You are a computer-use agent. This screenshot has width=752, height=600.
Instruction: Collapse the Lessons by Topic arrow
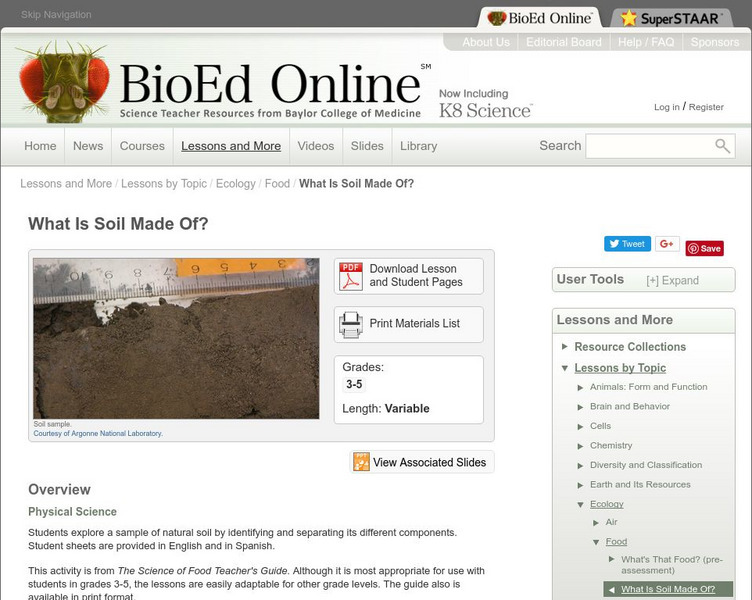(x=564, y=368)
